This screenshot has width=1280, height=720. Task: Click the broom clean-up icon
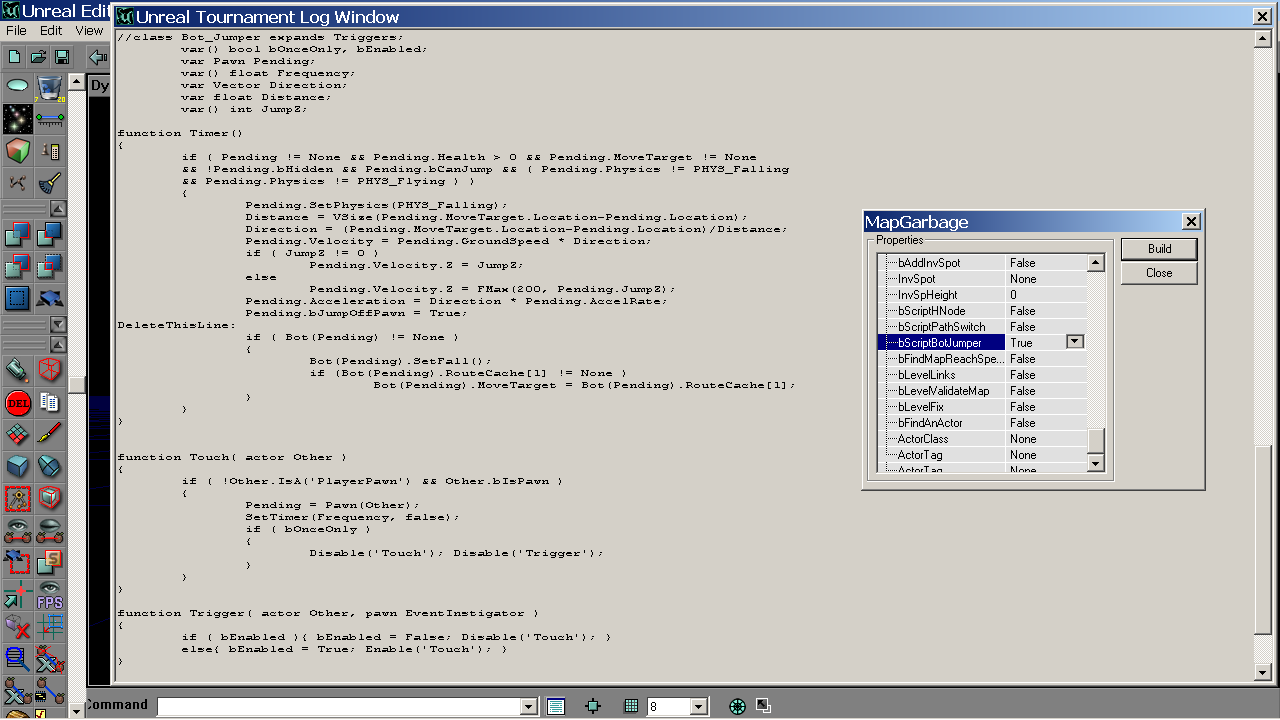point(49,182)
